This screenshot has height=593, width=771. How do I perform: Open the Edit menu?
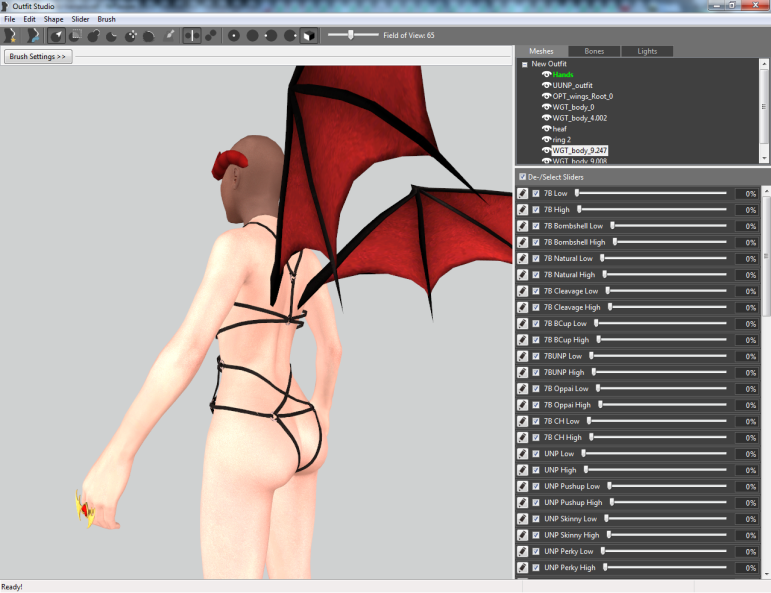pyautogui.click(x=30, y=19)
